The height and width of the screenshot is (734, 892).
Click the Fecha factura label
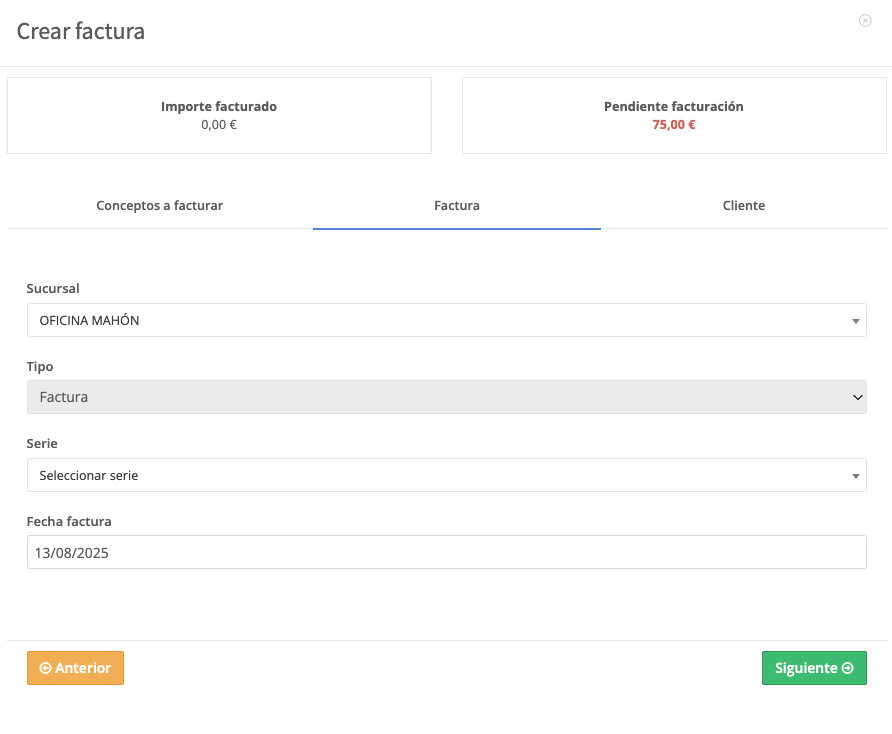pos(69,521)
